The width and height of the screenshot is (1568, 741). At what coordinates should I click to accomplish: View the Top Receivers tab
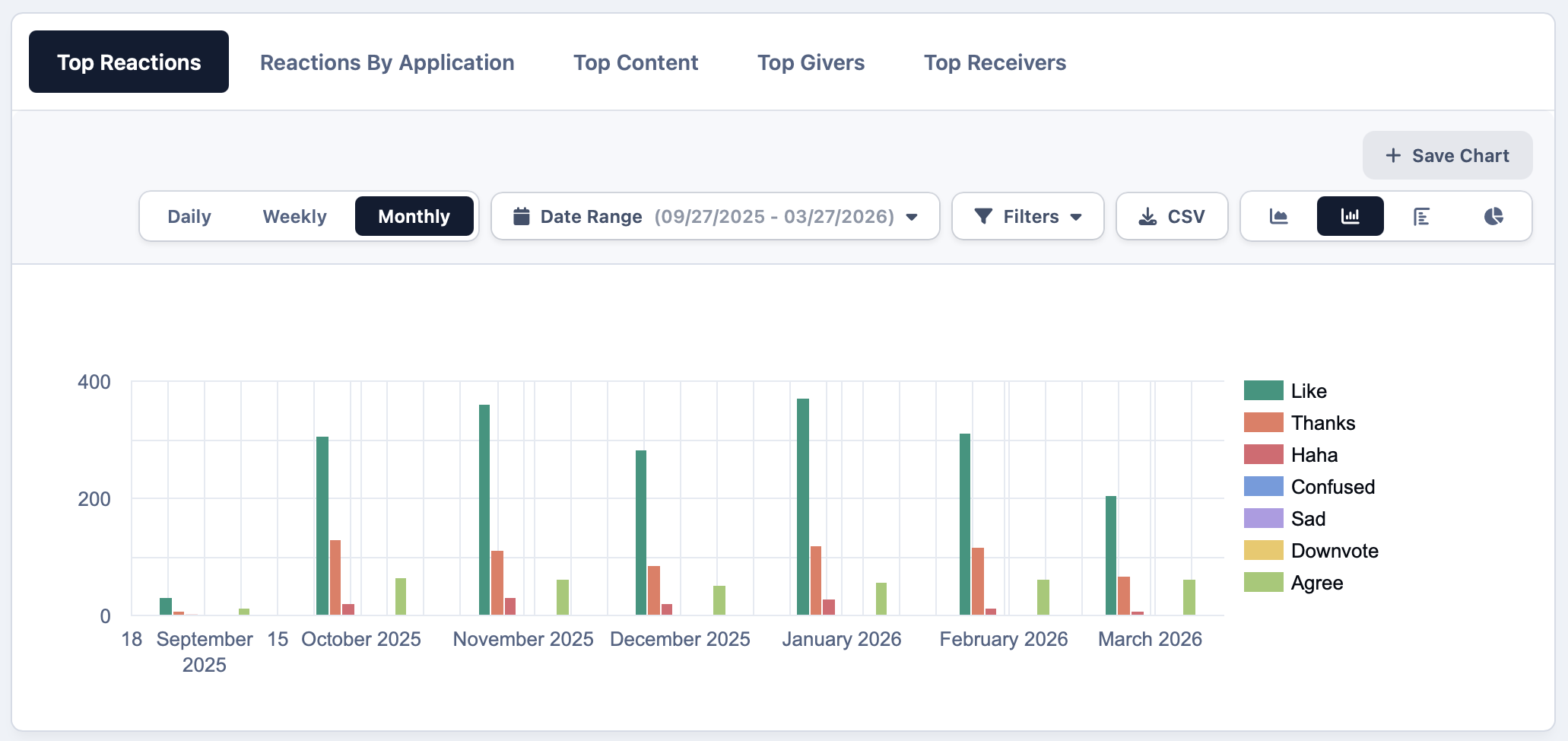click(x=995, y=62)
